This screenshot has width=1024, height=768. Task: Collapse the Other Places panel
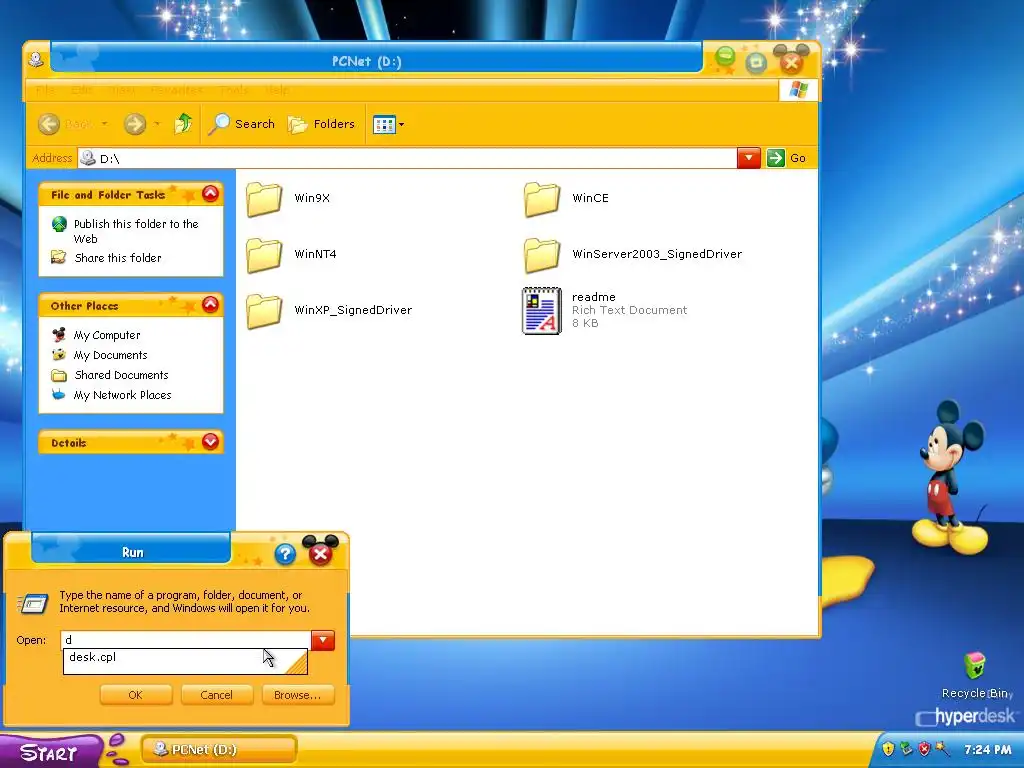click(x=210, y=304)
